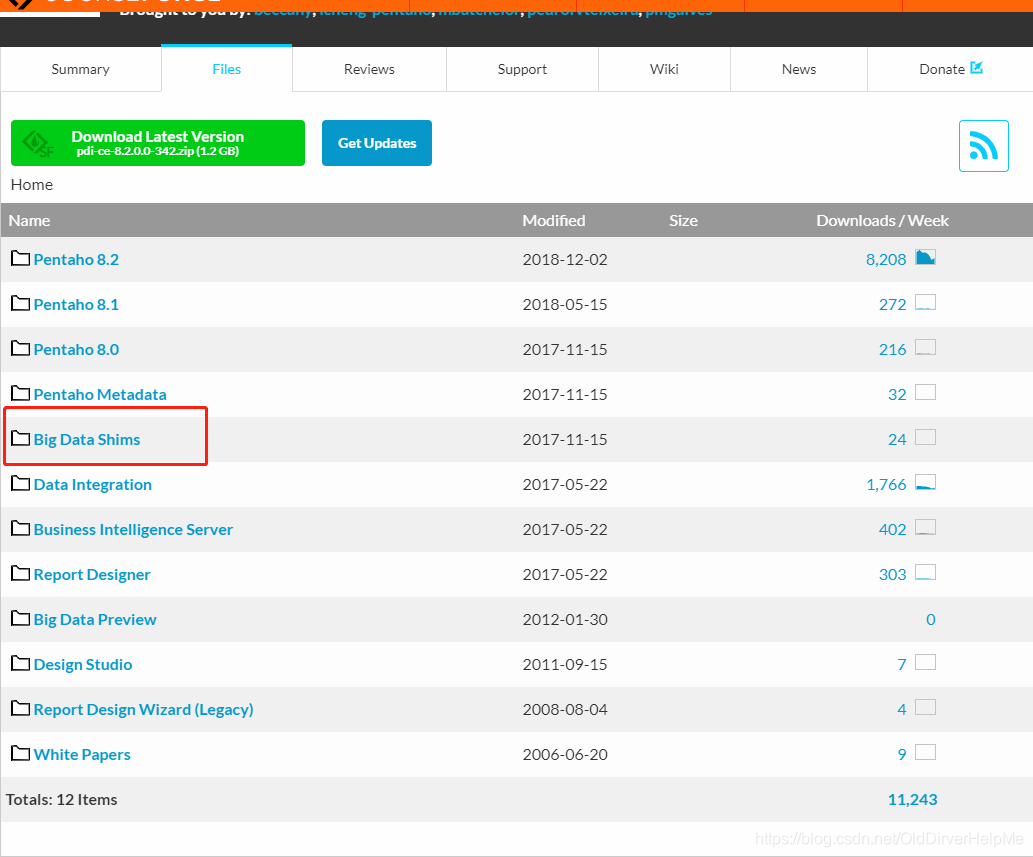Click the folder icon beside Report Designer

pos(20,572)
